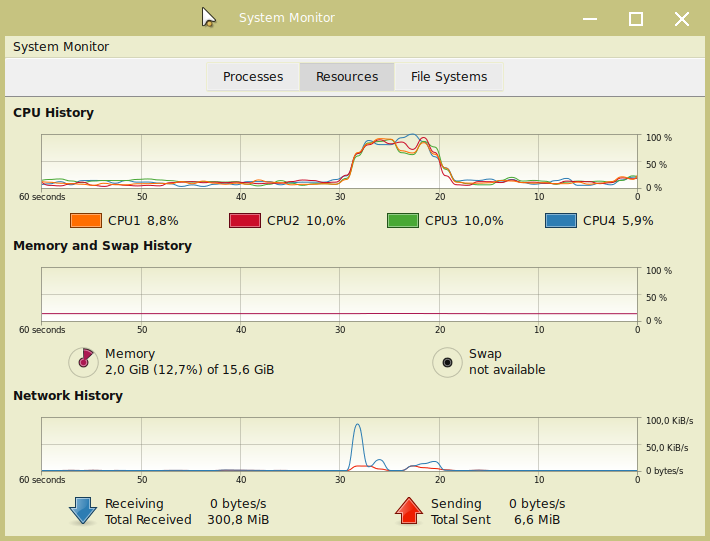This screenshot has width=710, height=541.
Task: Open the System Monitor menu
Action: 61,47
